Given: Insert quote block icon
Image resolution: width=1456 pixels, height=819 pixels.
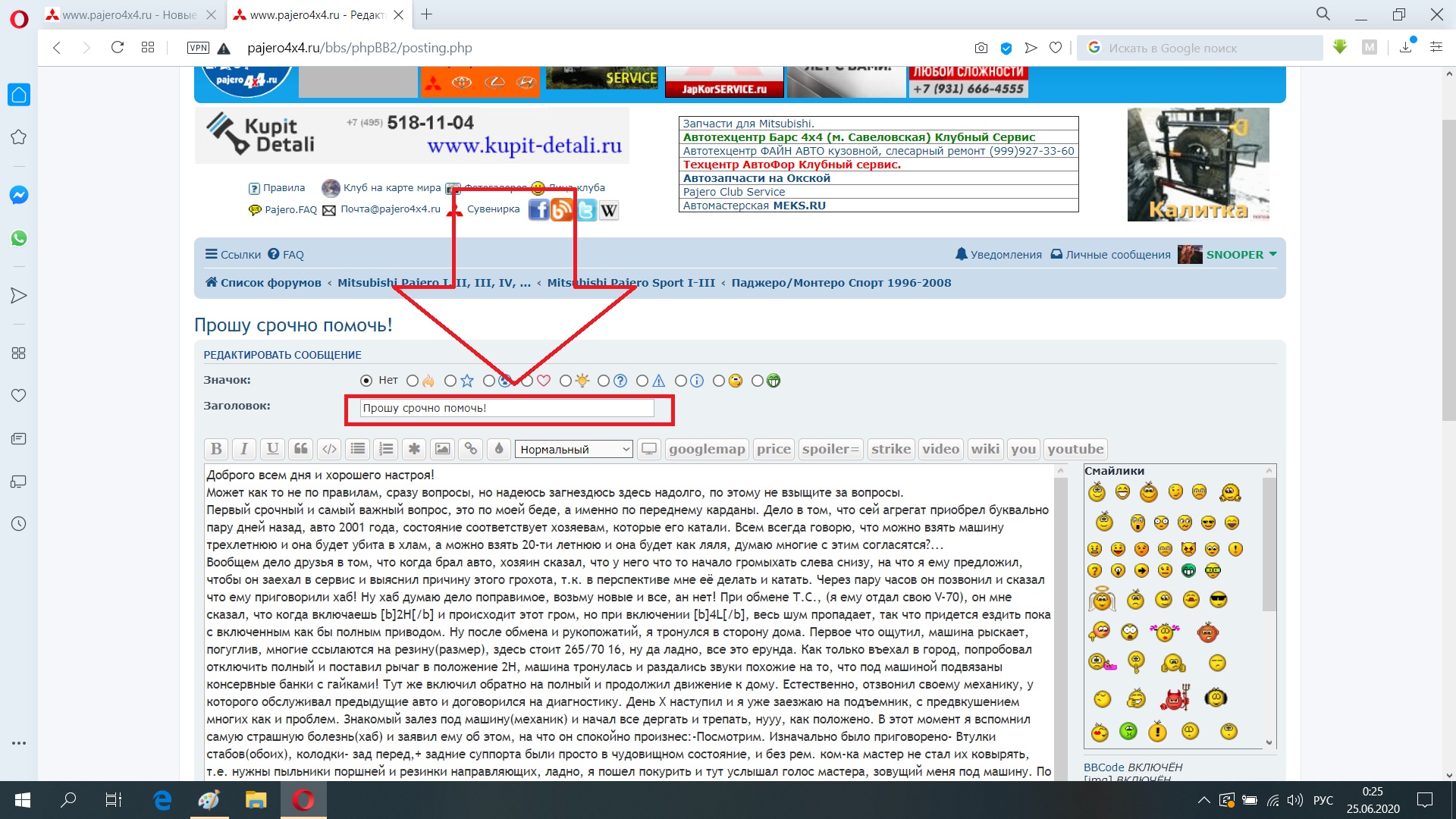Looking at the screenshot, I should pos(301,449).
